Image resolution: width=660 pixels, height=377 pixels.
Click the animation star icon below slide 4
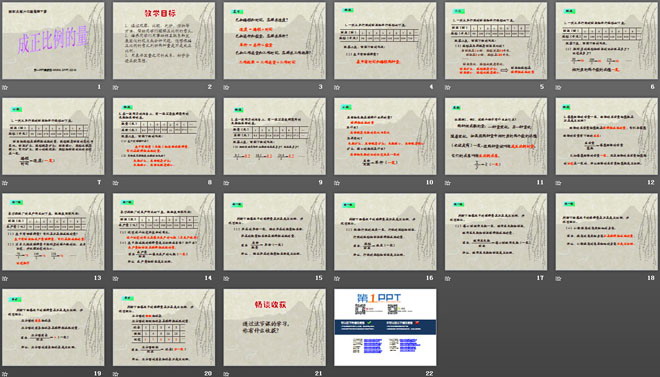tap(337, 88)
